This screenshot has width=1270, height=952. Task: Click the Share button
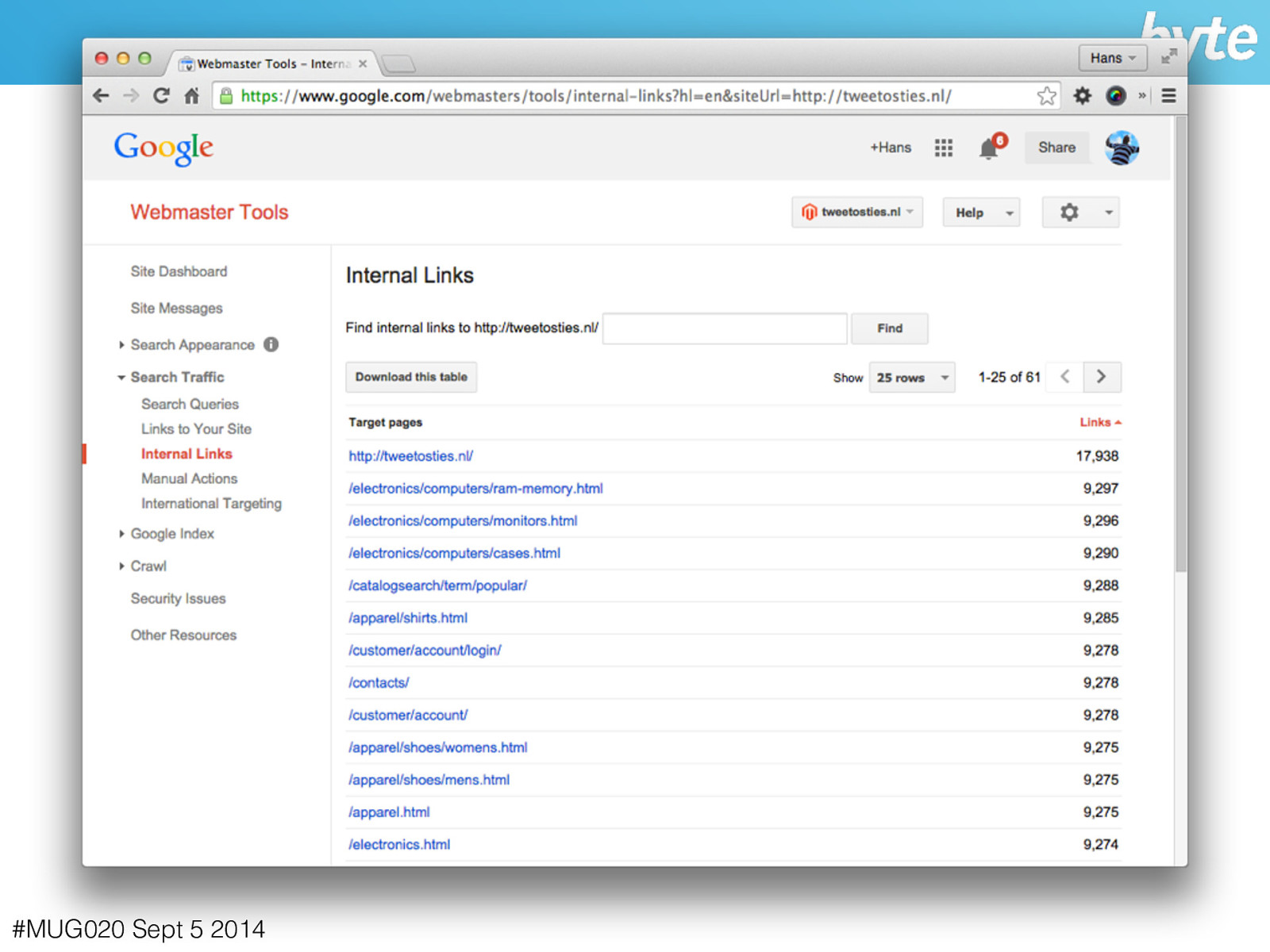click(x=1057, y=148)
